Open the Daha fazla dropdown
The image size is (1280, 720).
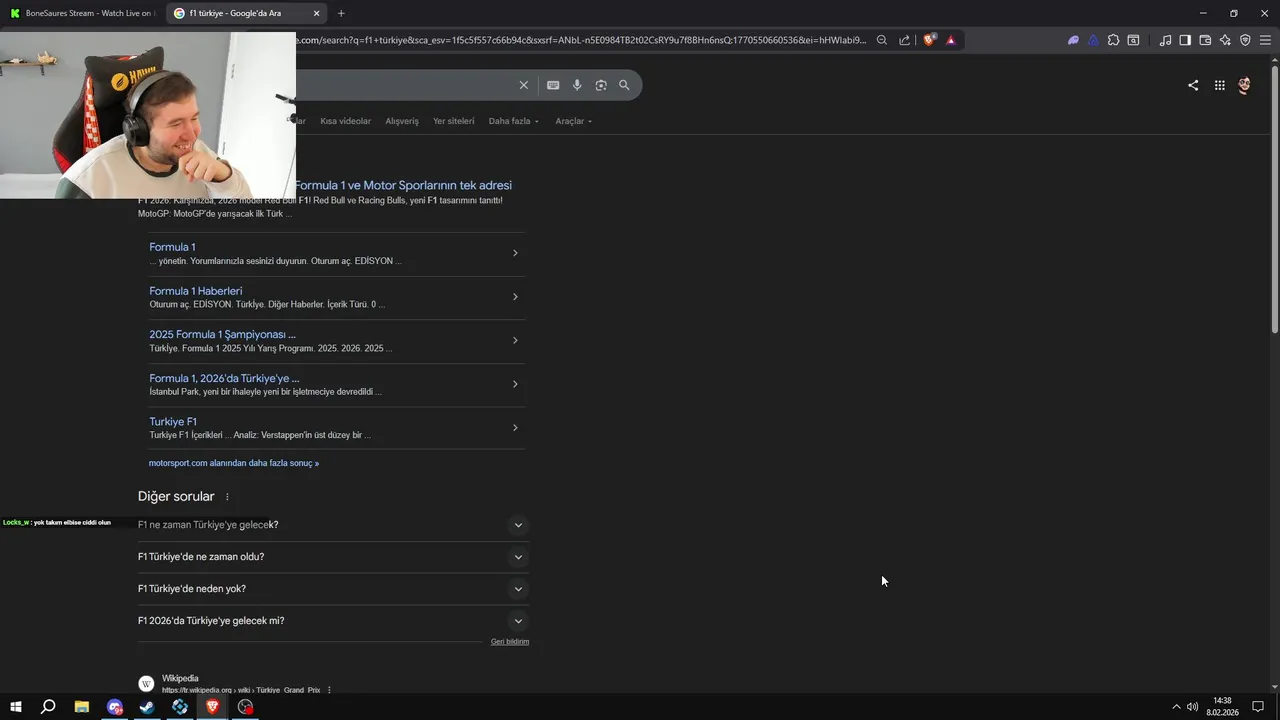(x=513, y=121)
